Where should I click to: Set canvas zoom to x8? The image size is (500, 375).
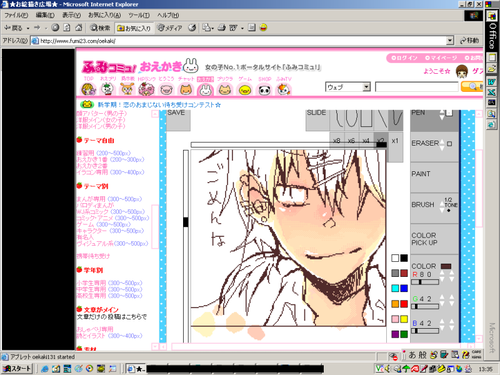pyautogui.click(x=337, y=141)
